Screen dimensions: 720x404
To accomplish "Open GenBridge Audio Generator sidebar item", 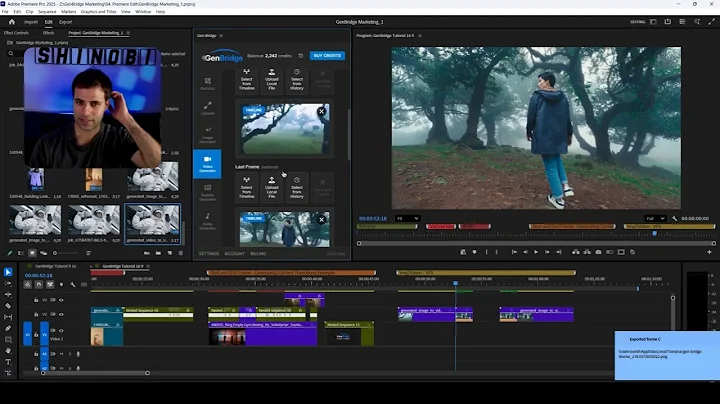I will pyautogui.click(x=208, y=221).
